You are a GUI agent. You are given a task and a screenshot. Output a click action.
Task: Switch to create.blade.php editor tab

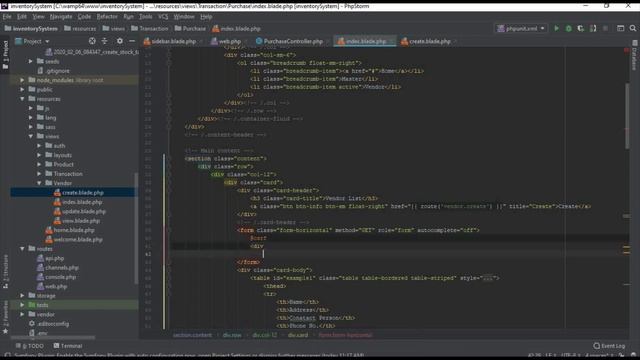429,41
